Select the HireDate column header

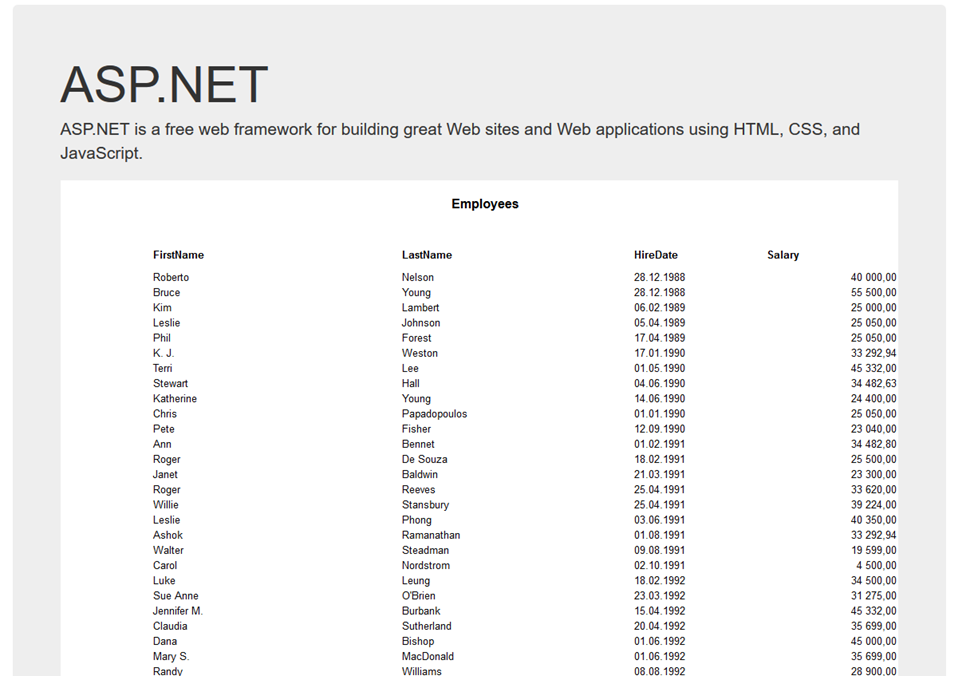point(655,255)
